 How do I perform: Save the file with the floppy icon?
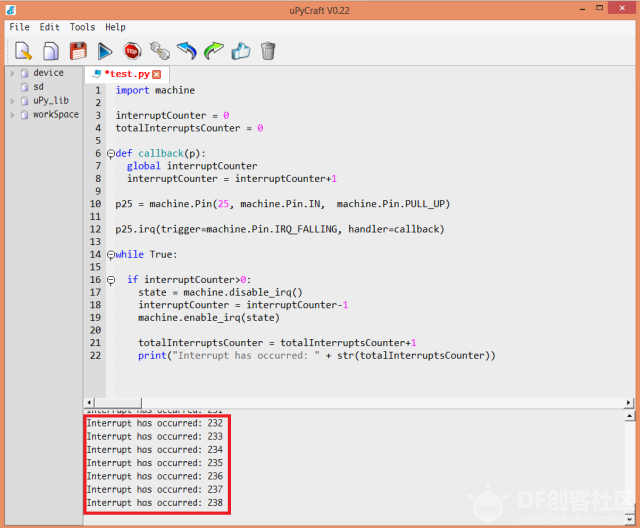[78, 51]
